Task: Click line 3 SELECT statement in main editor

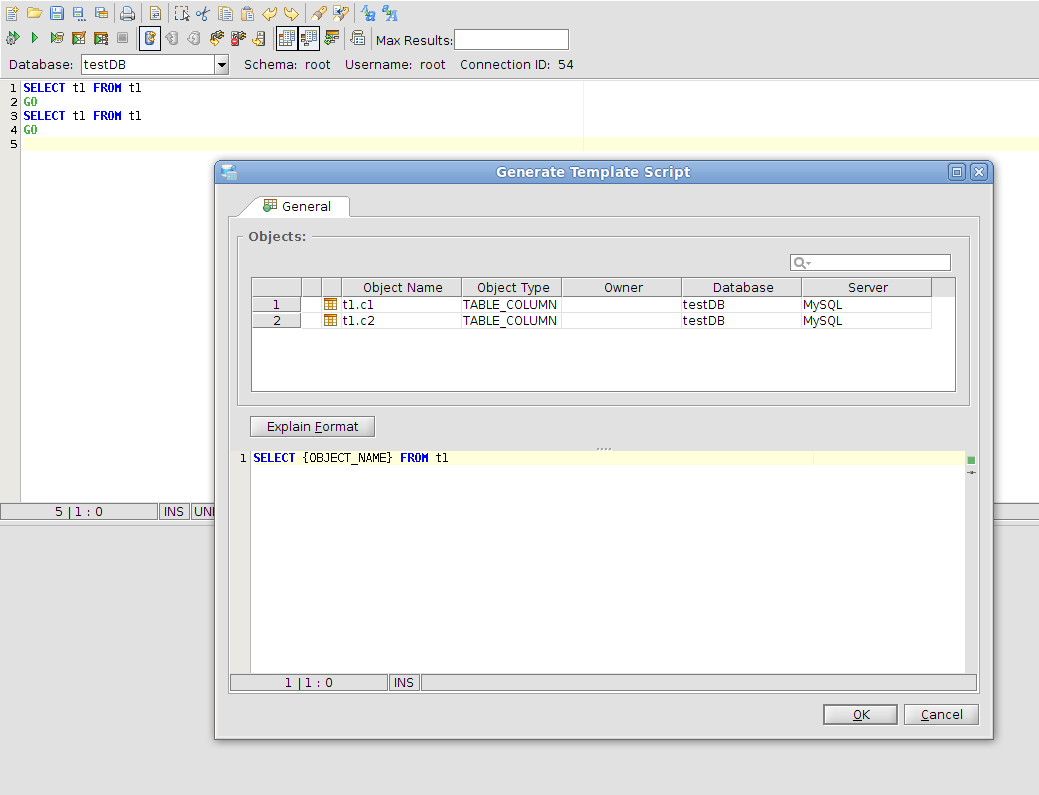Action: click(82, 116)
